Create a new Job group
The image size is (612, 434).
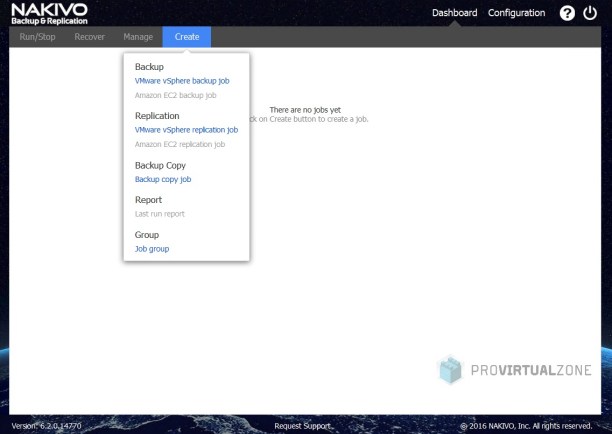(152, 249)
